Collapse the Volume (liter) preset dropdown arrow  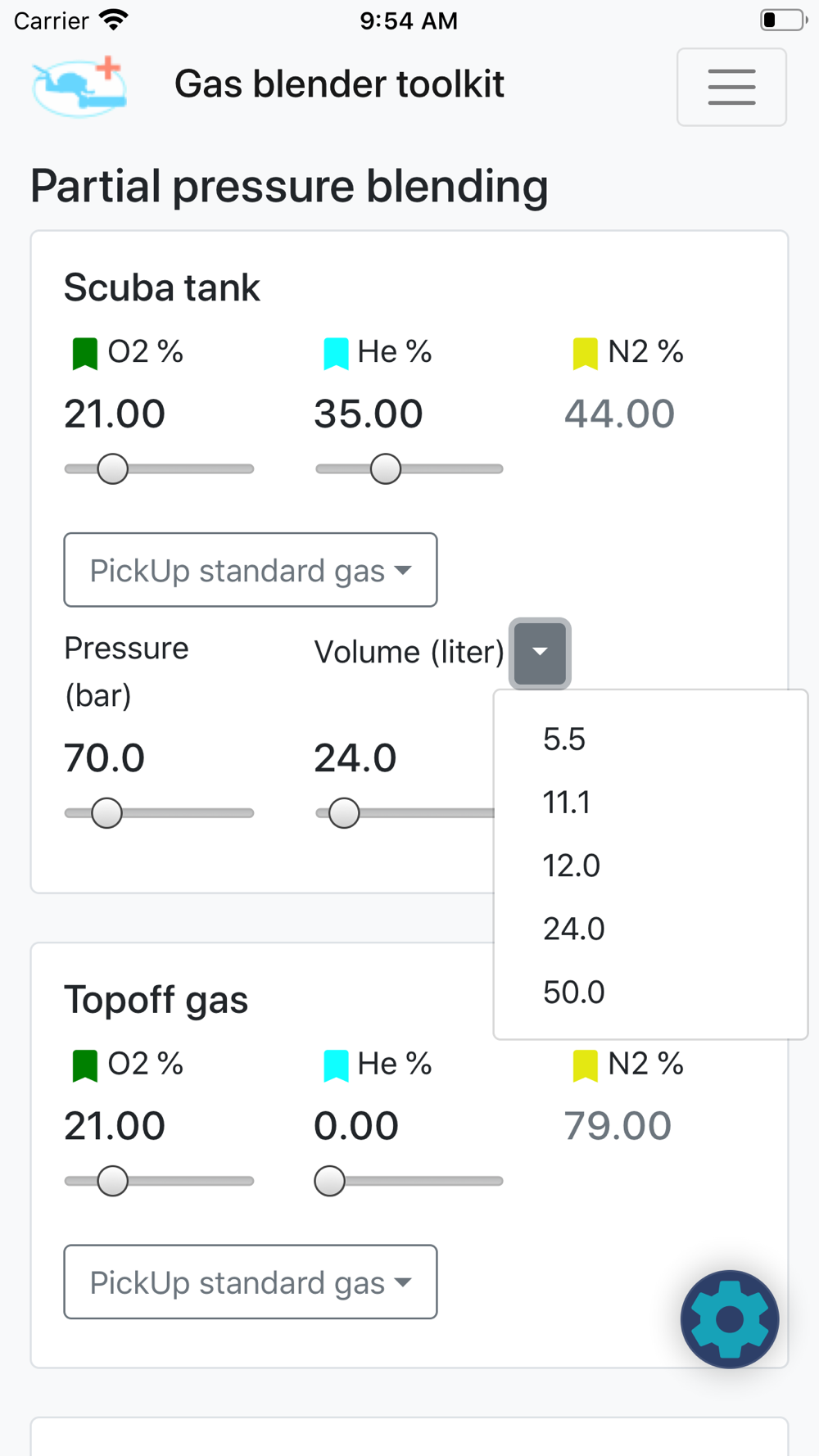point(540,653)
